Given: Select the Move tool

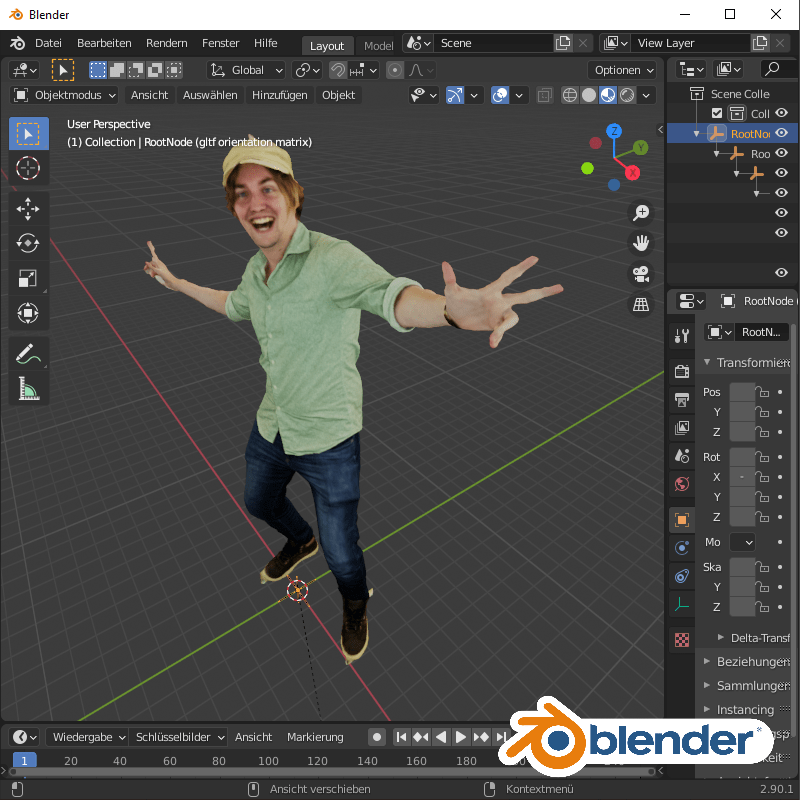Looking at the screenshot, I should click(28, 208).
